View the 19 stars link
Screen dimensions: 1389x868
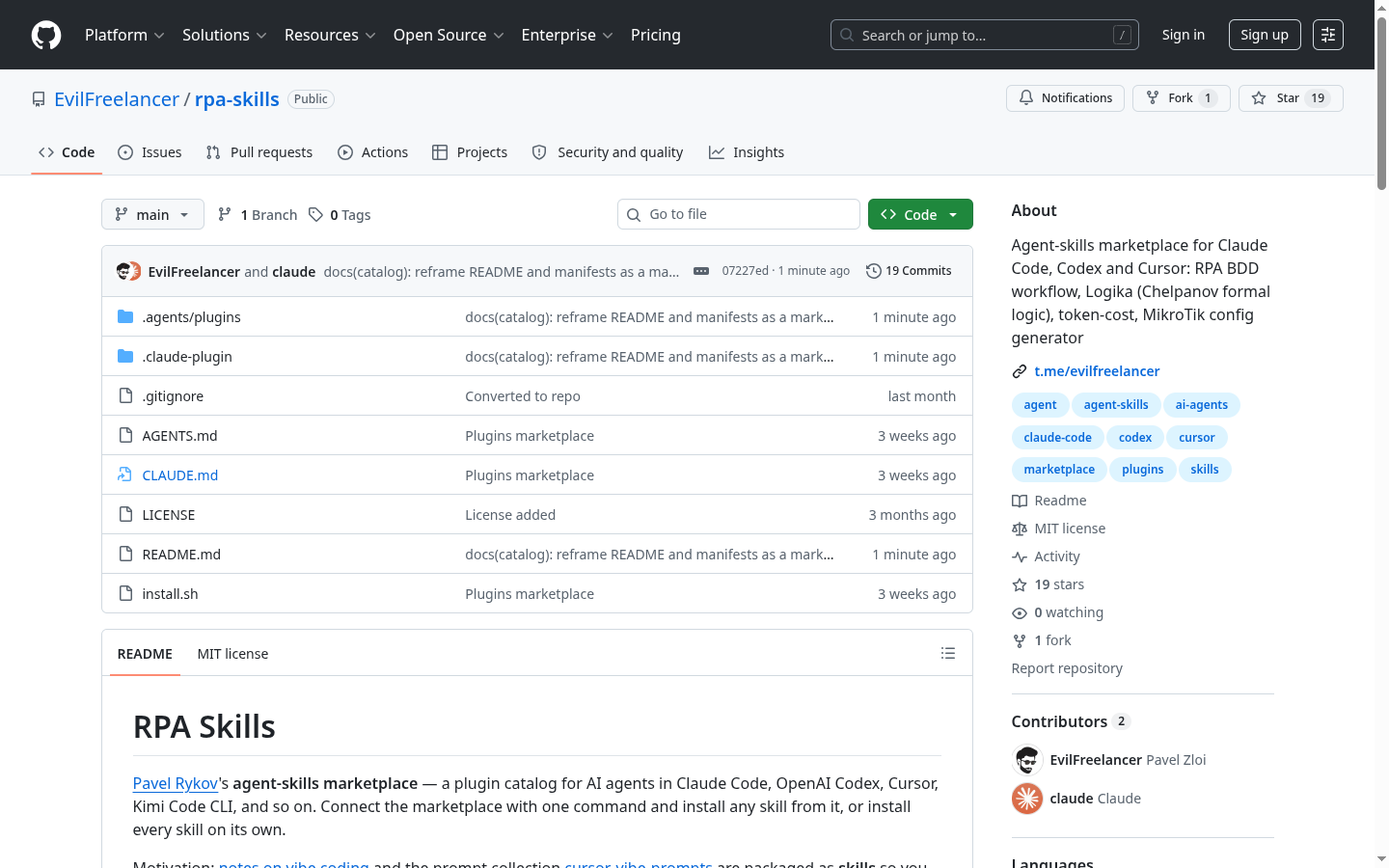[x=1049, y=584]
